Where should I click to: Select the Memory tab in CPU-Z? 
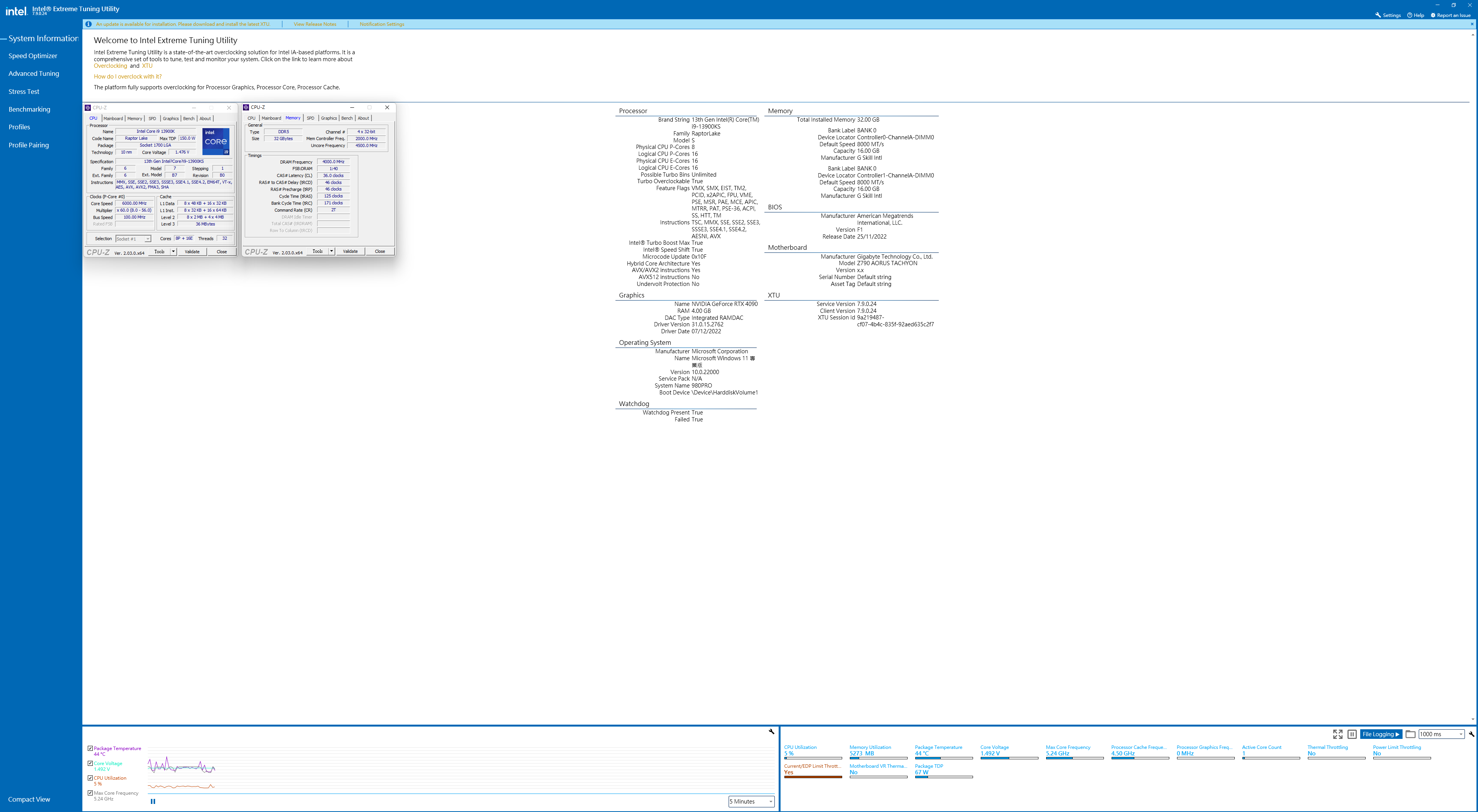(x=133, y=118)
